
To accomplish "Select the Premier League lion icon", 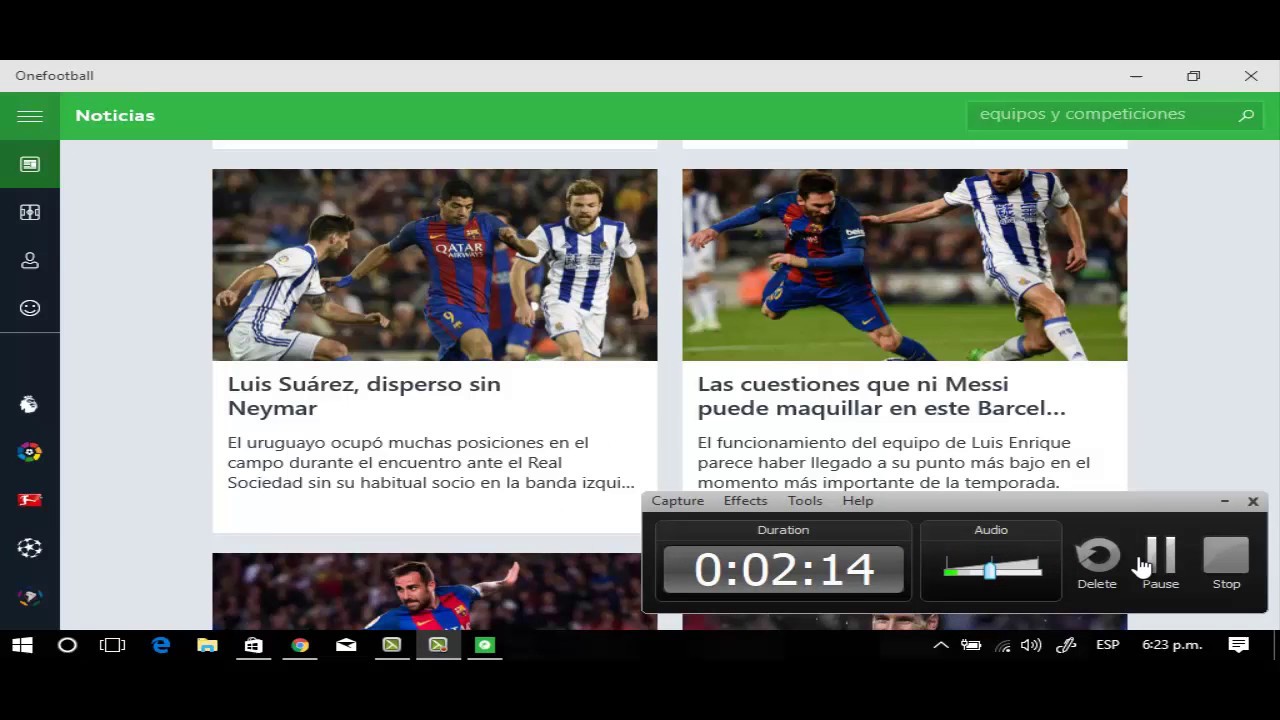I will pos(30,404).
